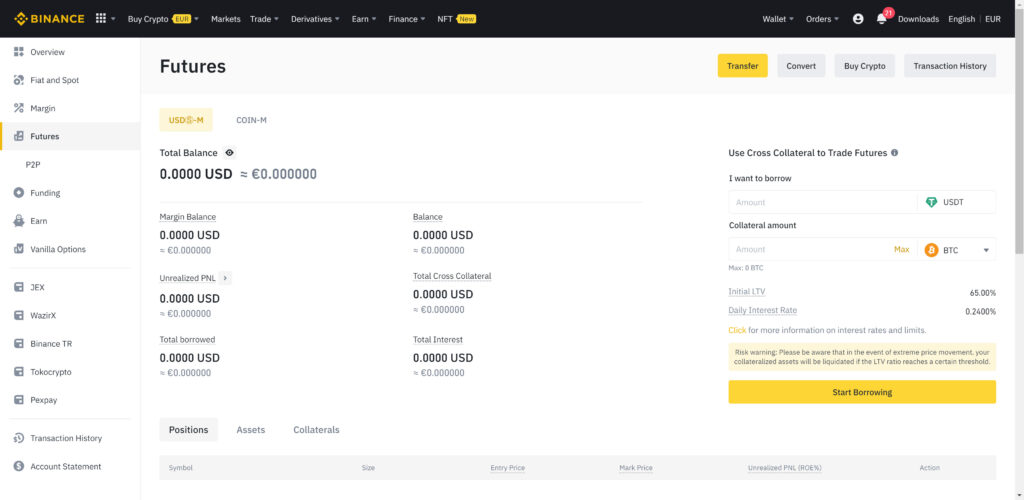1024x500 pixels.
Task: Click the Margin Balance label
Action: tap(187, 217)
